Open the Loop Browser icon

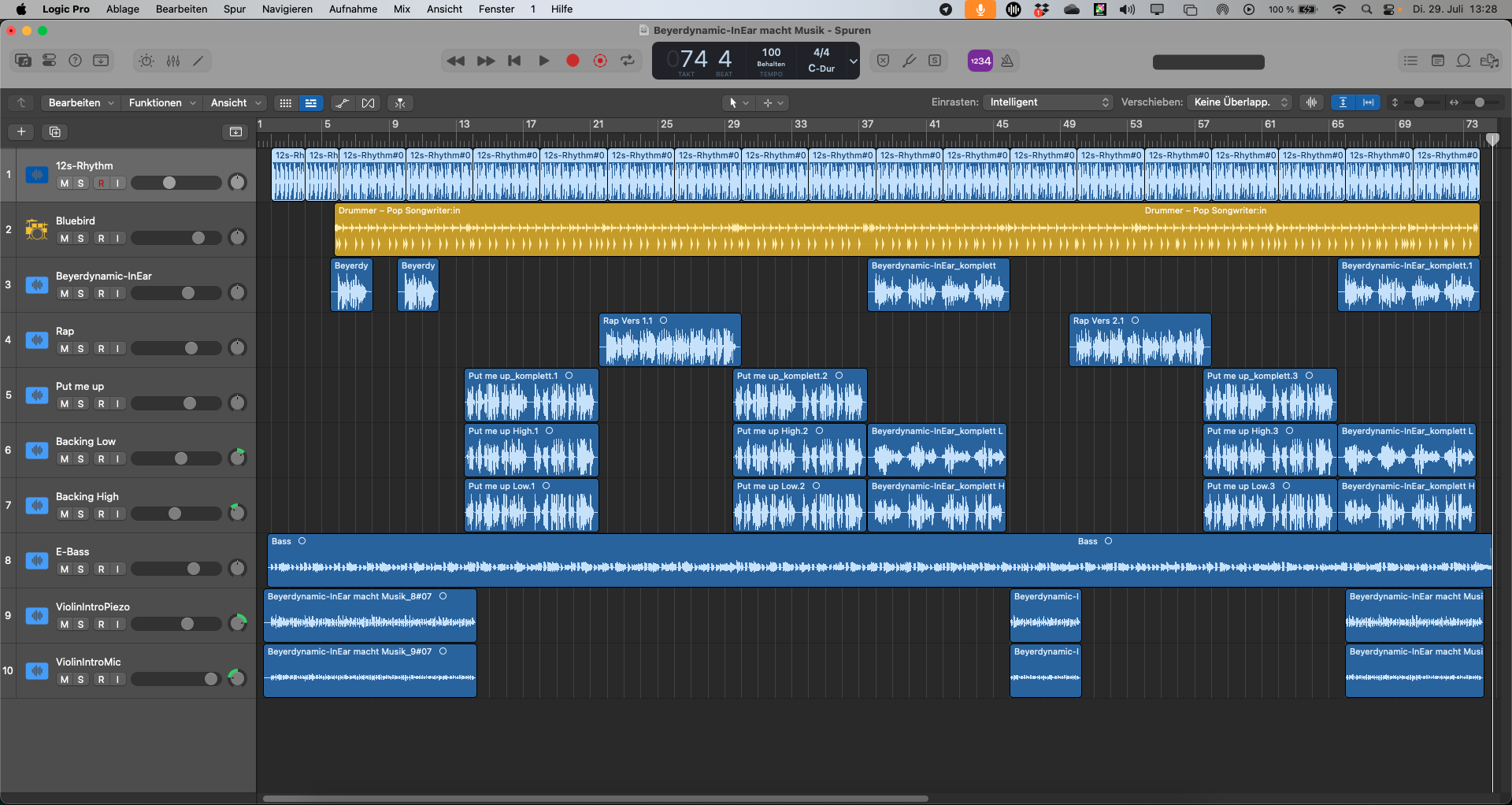coord(1463,61)
